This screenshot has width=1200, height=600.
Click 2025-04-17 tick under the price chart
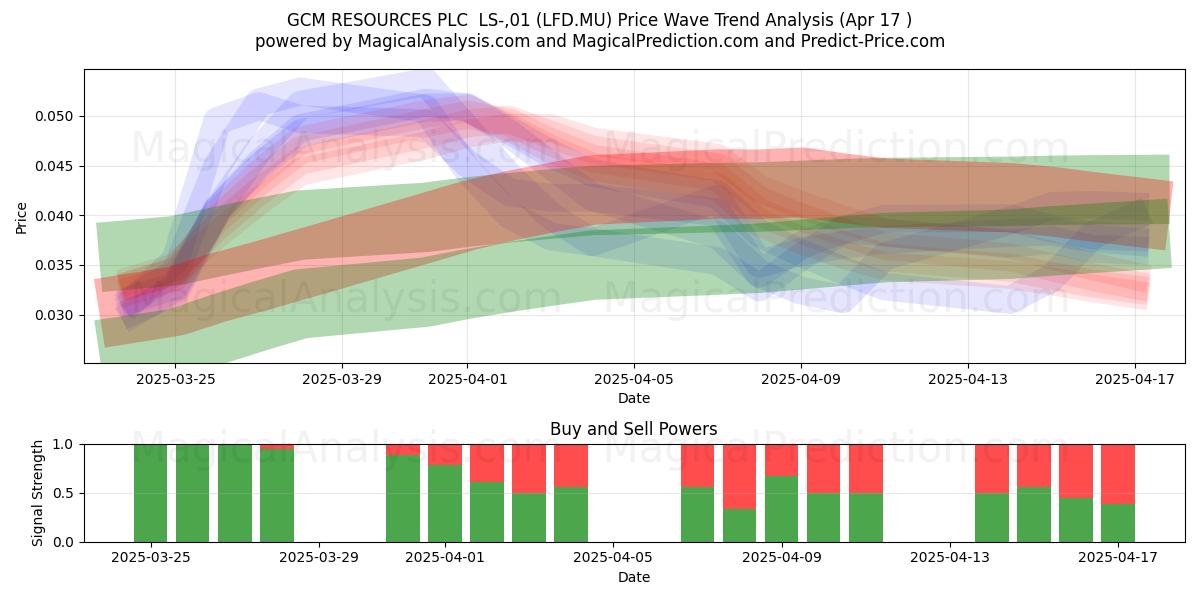pyautogui.click(x=1135, y=379)
